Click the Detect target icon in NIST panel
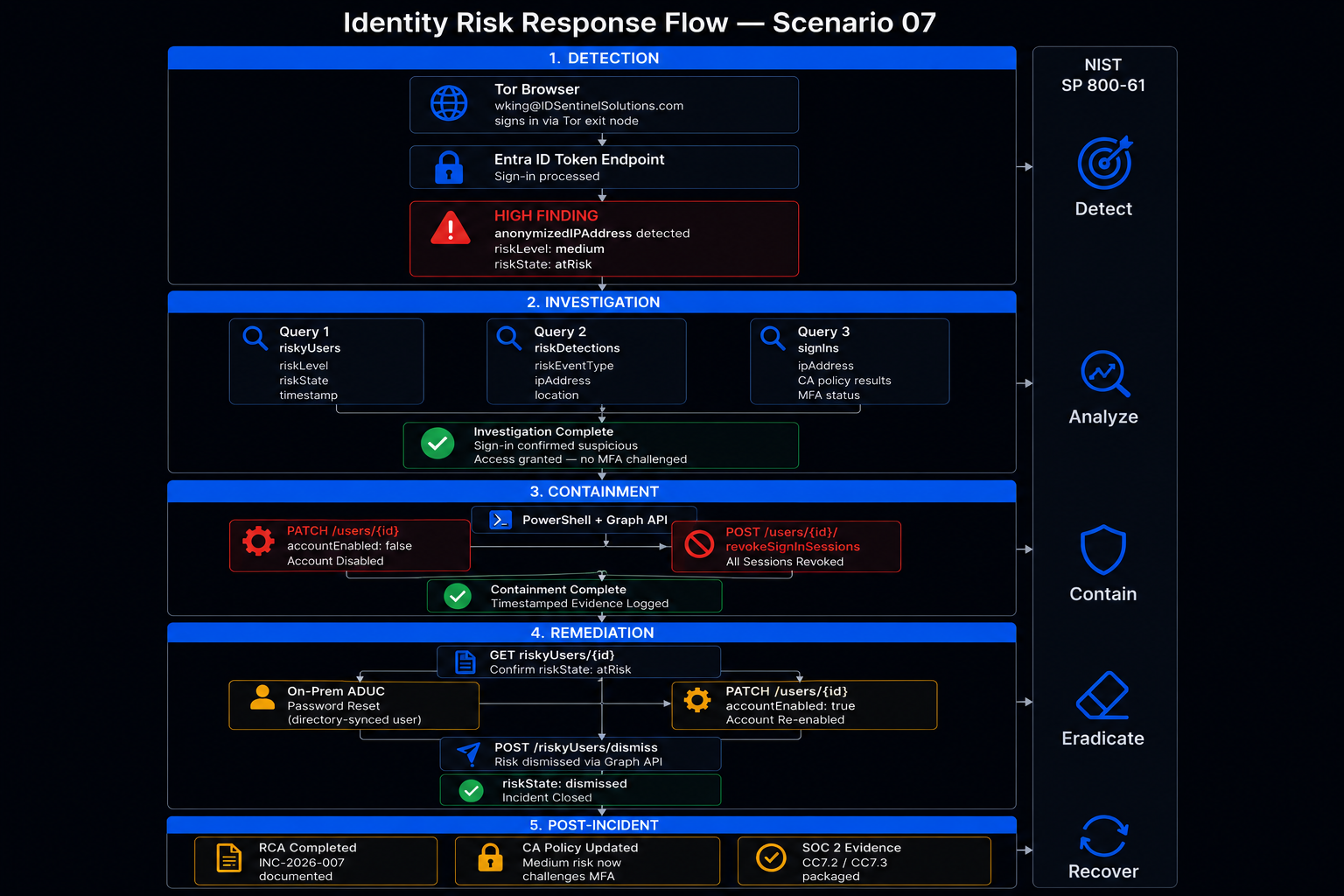The height and width of the screenshot is (896, 1344). pos(1104,163)
